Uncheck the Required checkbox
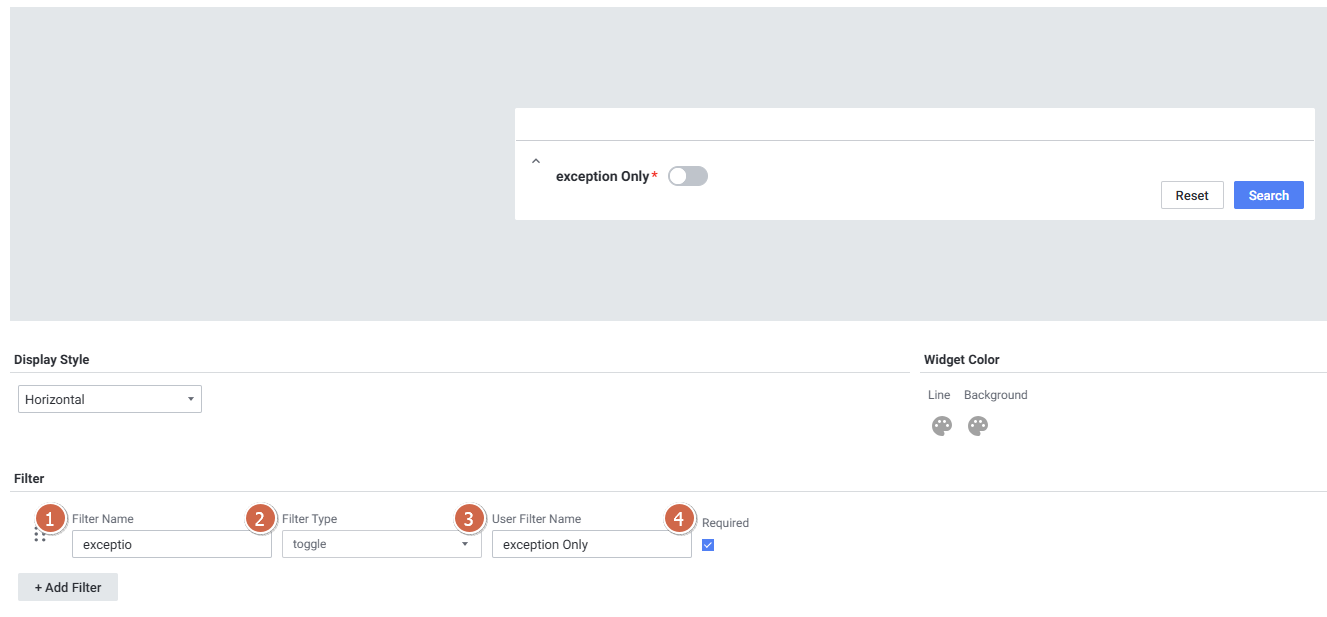This screenshot has width=1327, height=617. pos(708,545)
